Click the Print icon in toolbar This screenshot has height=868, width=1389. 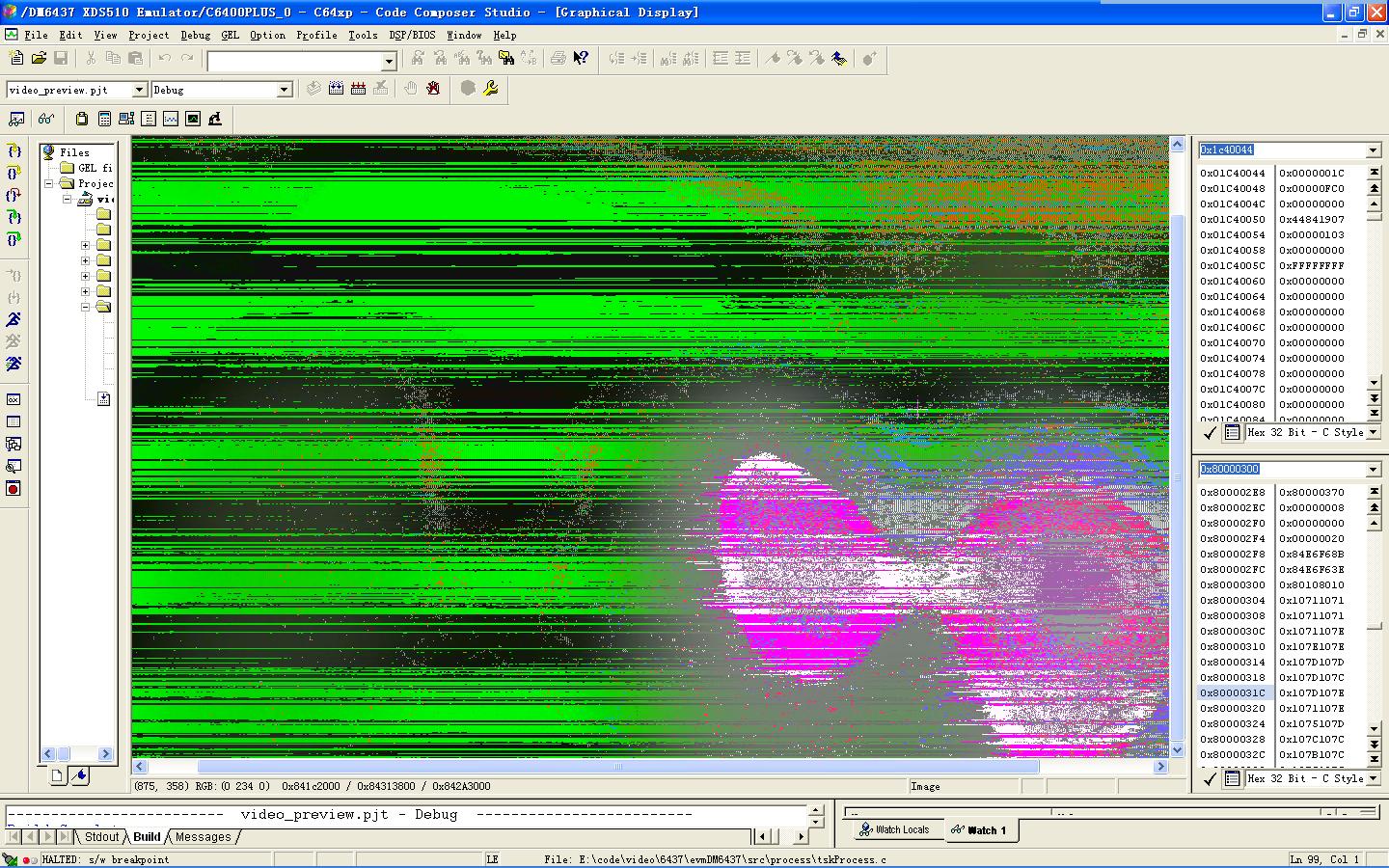point(558,59)
